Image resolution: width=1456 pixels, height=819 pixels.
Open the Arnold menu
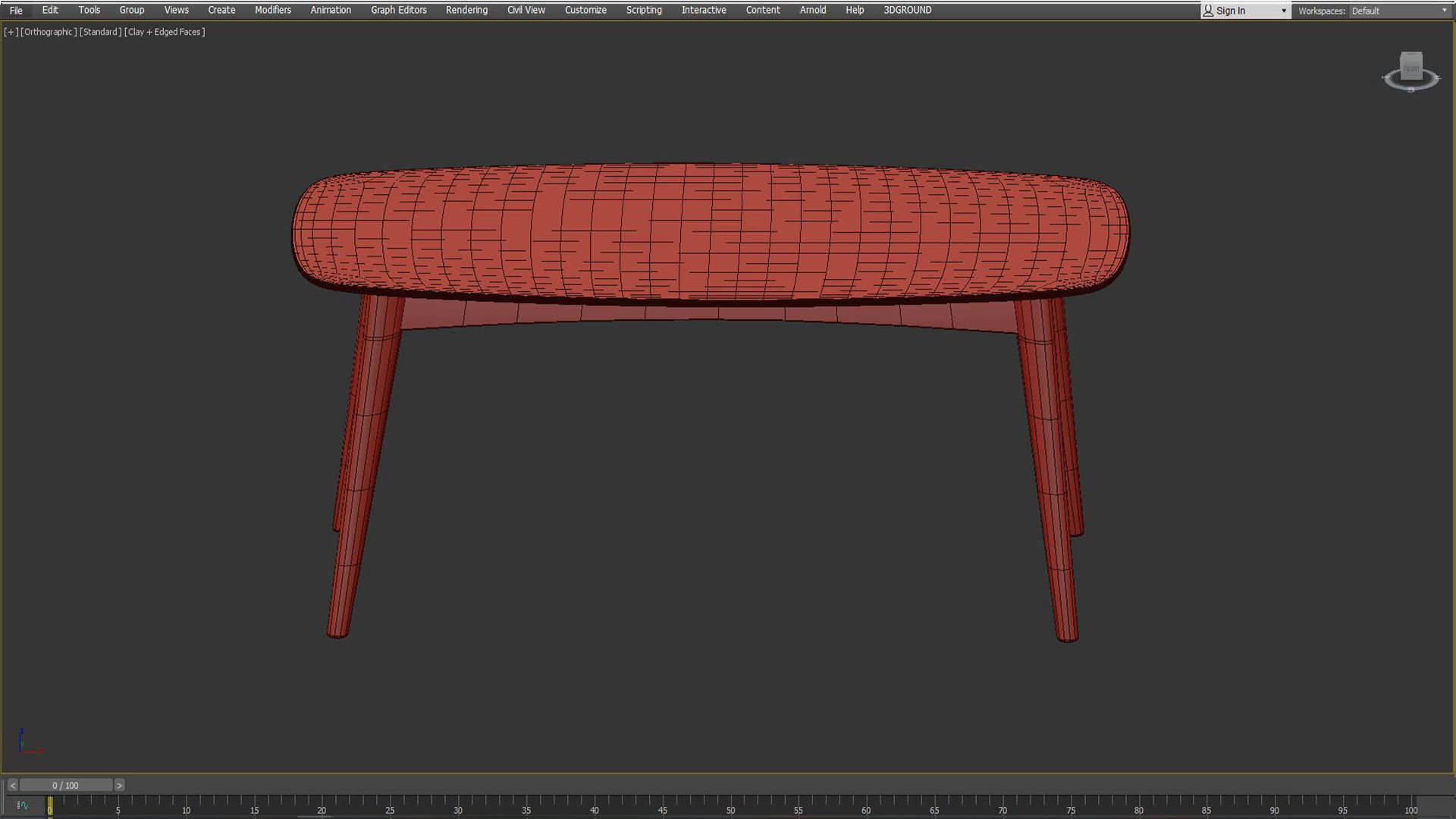coord(813,10)
